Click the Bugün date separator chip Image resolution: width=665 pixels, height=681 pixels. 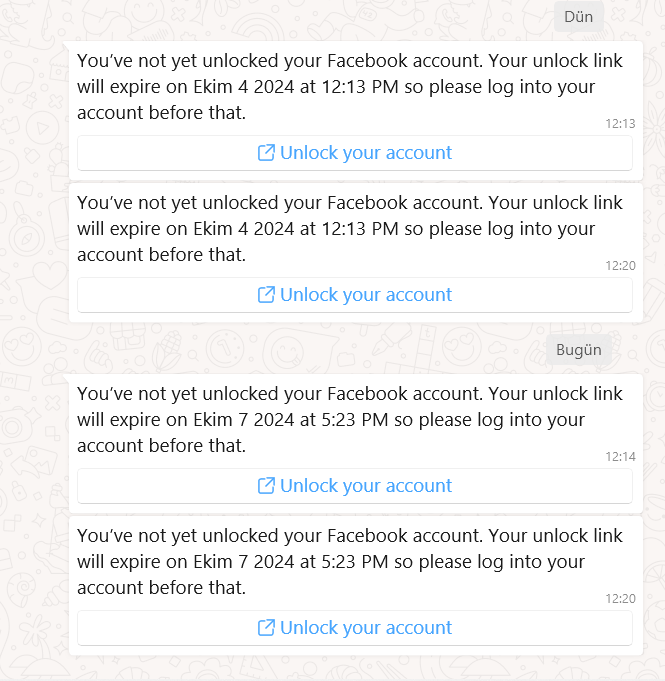(579, 350)
